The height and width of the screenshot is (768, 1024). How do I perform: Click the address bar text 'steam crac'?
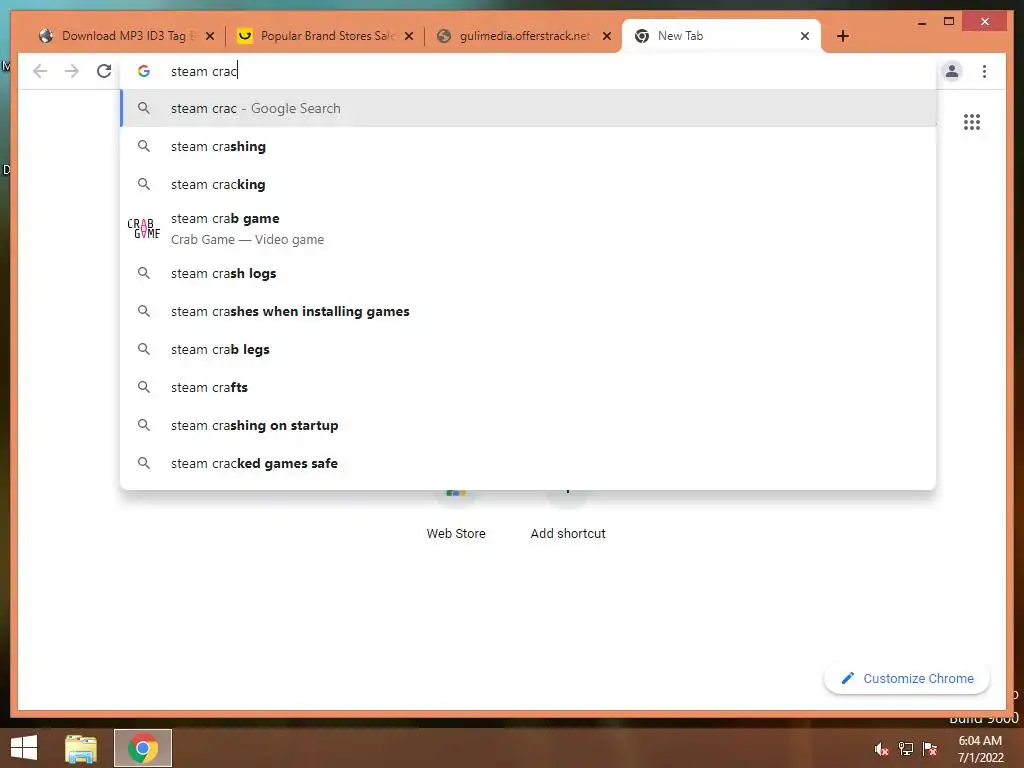pos(204,71)
